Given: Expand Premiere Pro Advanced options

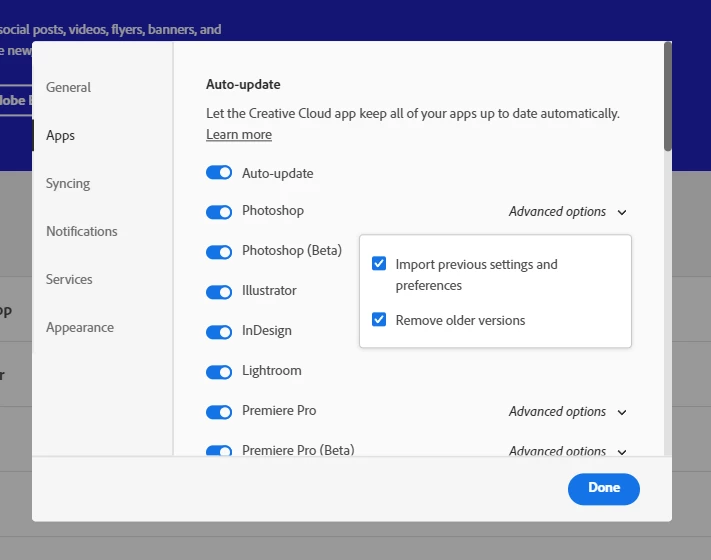Looking at the screenshot, I should [x=568, y=411].
